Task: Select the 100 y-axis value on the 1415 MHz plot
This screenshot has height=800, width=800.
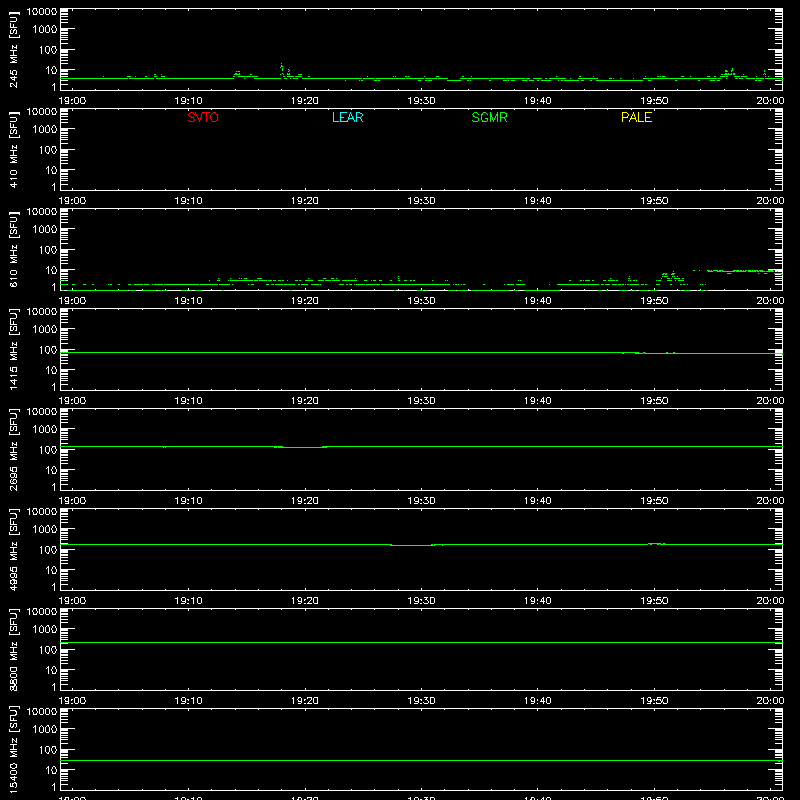Action: pos(48,350)
